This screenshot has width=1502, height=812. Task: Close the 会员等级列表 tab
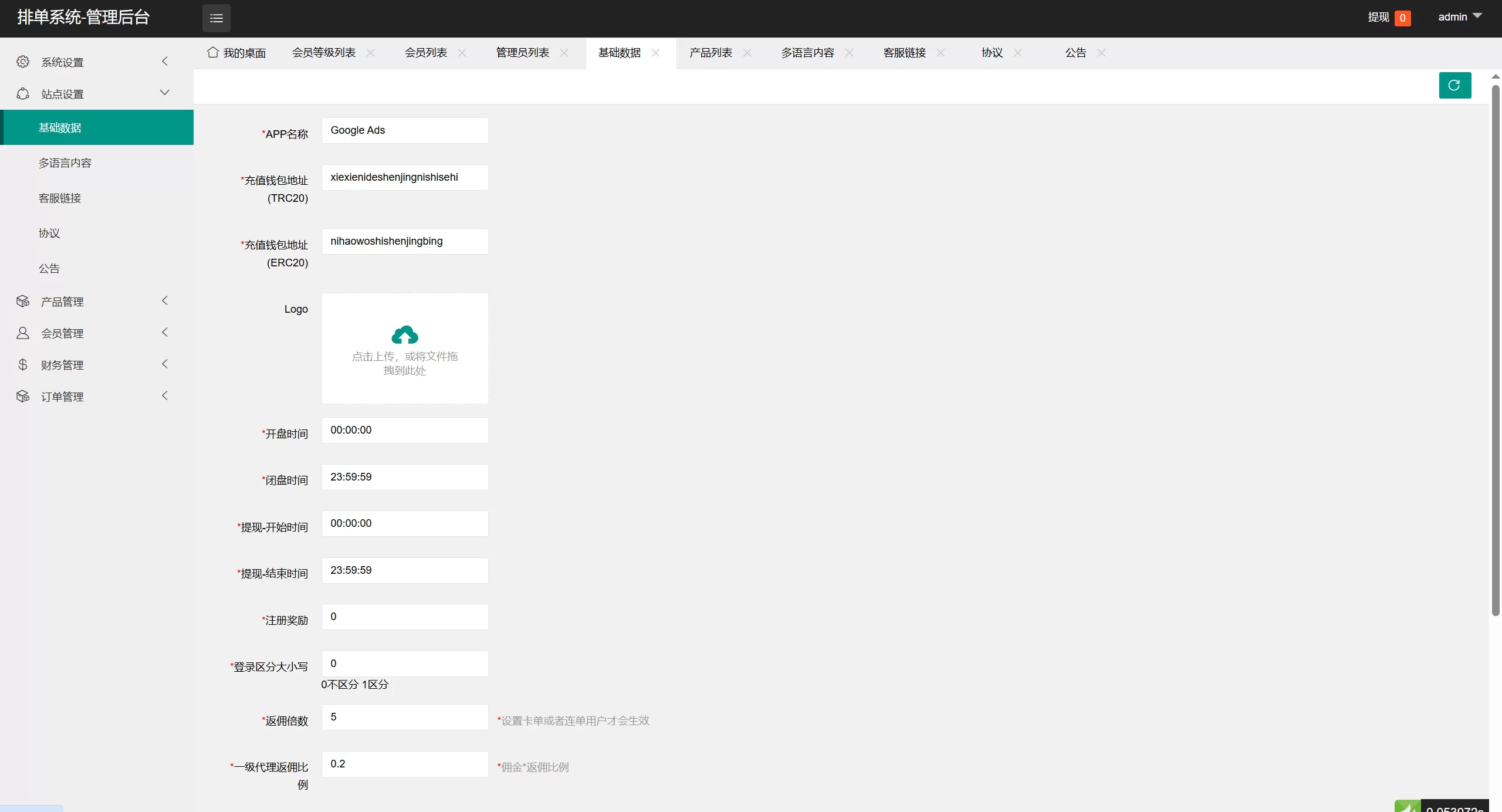pyautogui.click(x=371, y=53)
